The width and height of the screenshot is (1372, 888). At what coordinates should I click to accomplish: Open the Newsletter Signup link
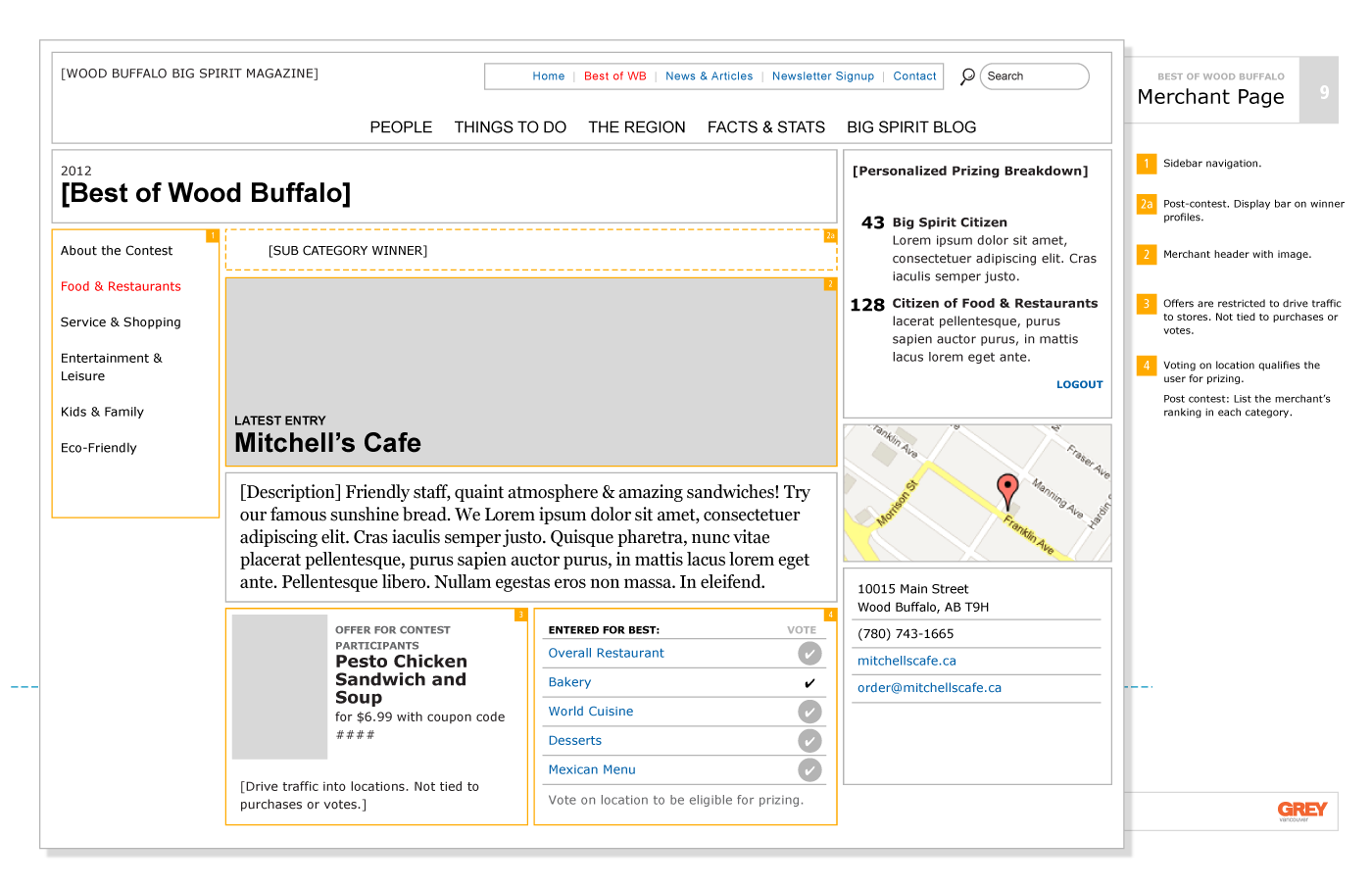point(823,76)
